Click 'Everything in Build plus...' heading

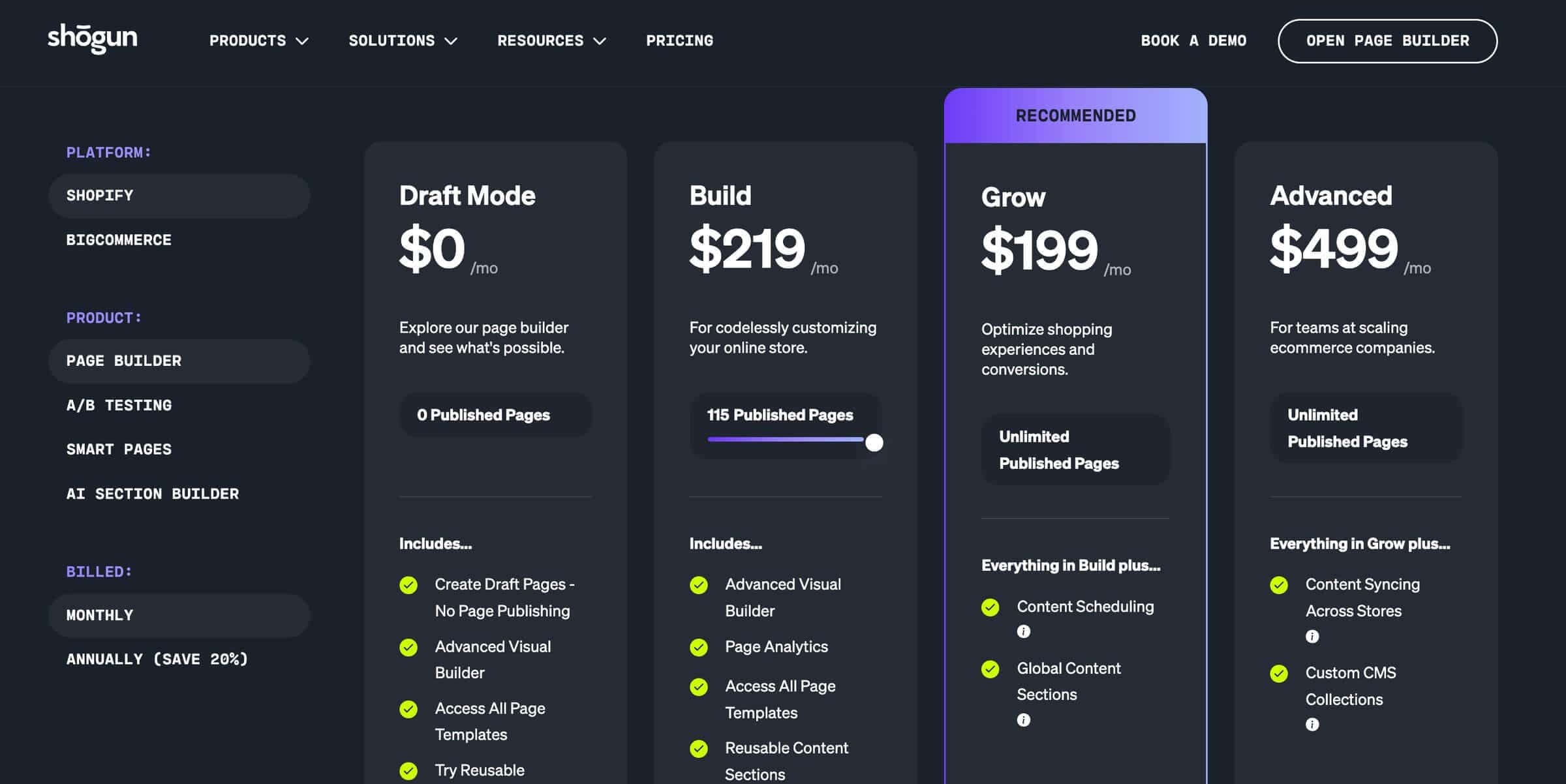tap(1071, 565)
